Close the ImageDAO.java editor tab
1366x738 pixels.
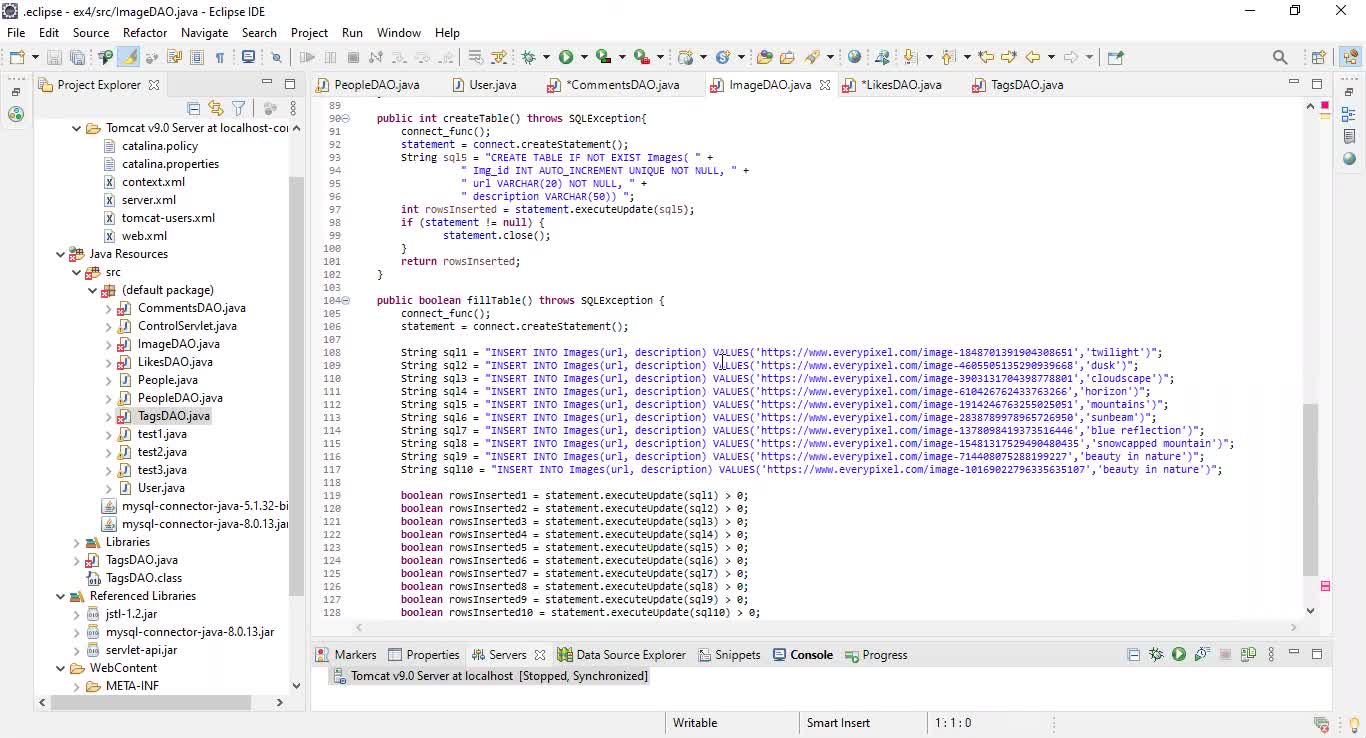tap(825, 85)
